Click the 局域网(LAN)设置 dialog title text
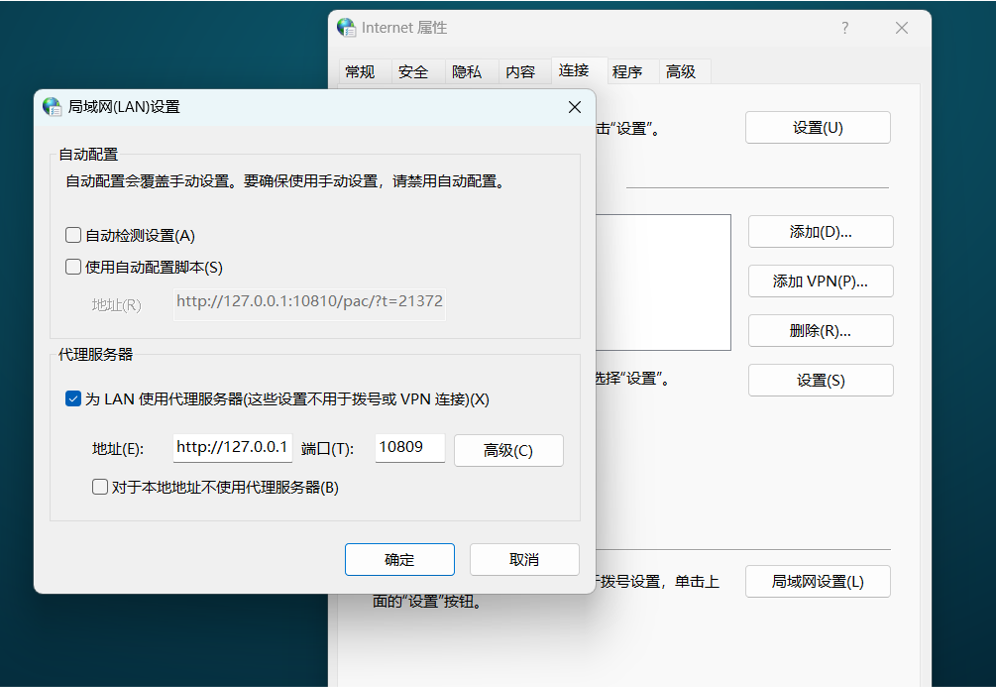Screen dimensions: 996x687 tap(124, 107)
